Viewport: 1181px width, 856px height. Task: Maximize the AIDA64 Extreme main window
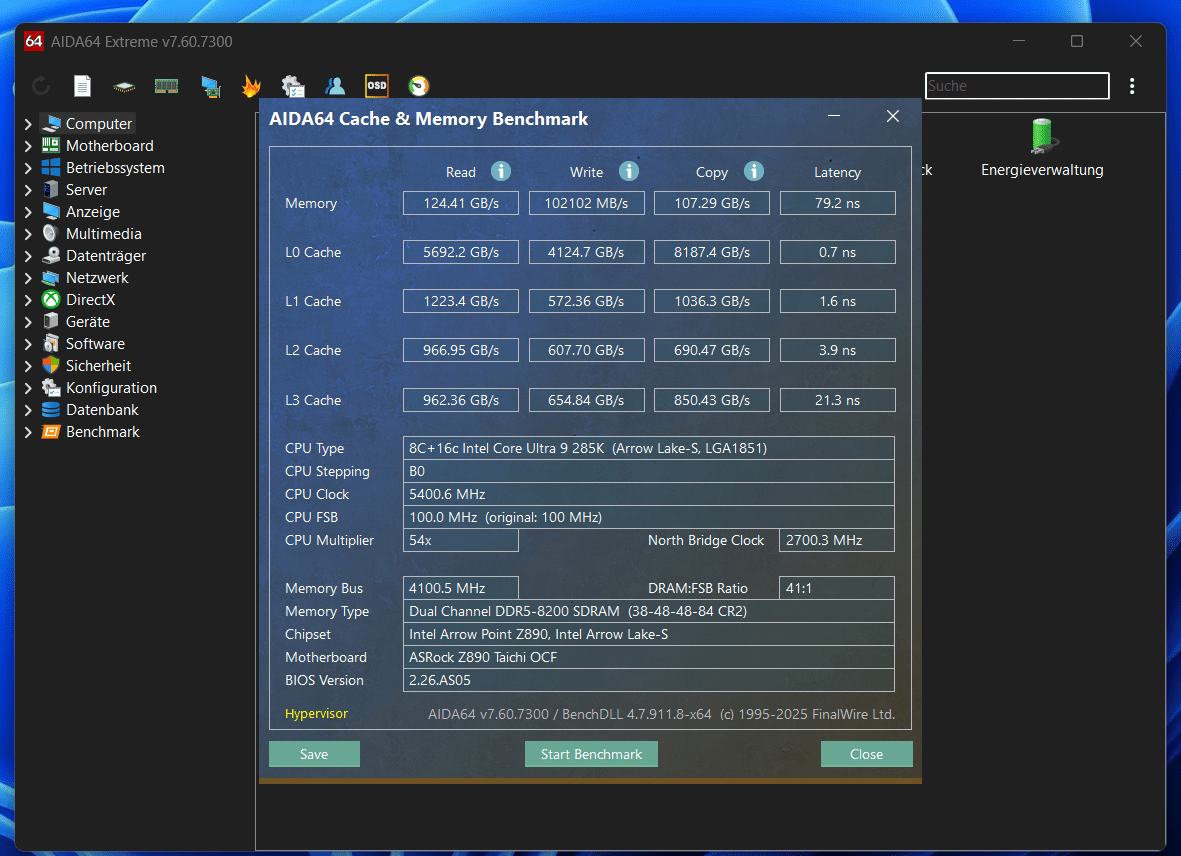pyautogui.click(x=1077, y=41)
